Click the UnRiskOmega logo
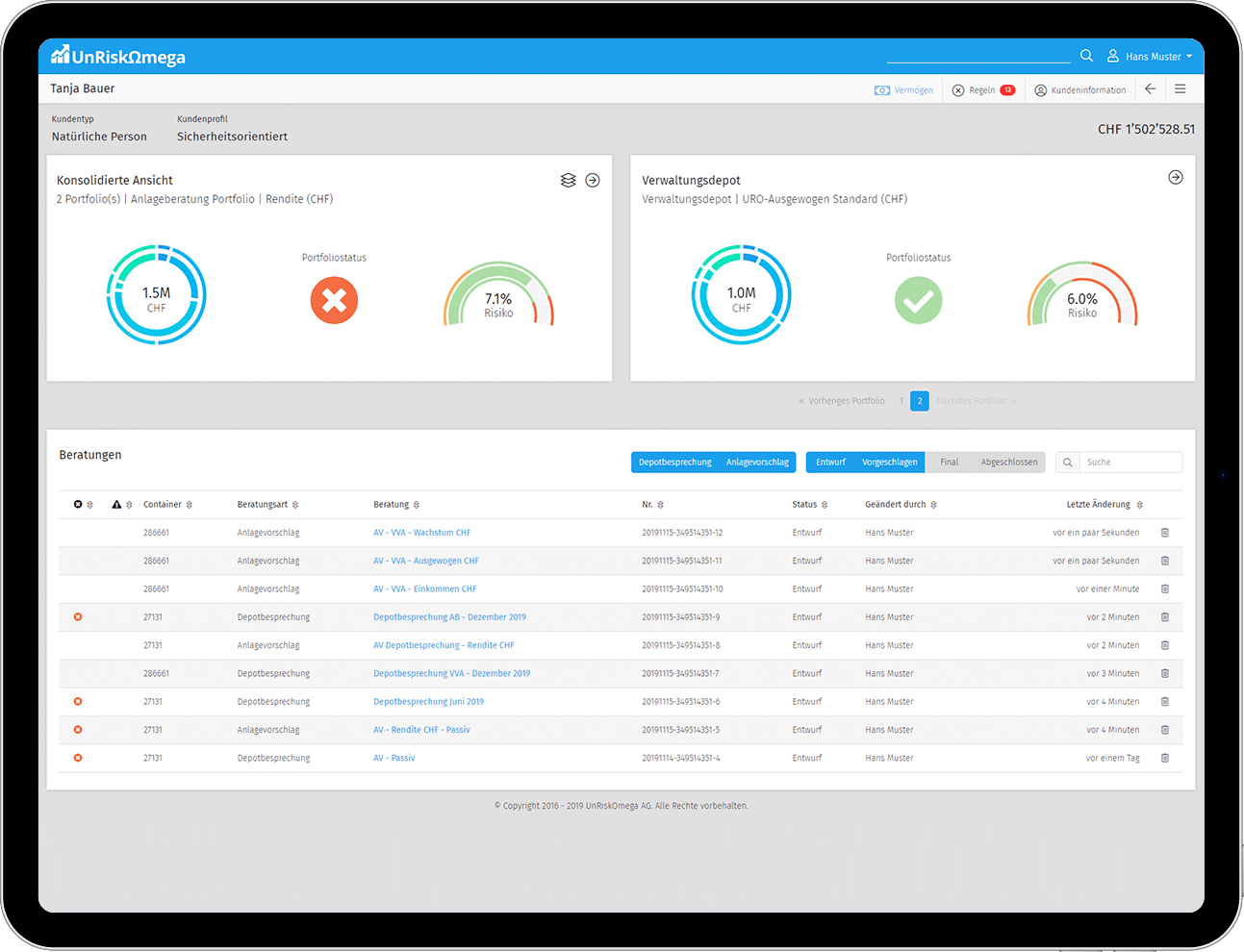The image size is (1244, 952). click(118, 56)
